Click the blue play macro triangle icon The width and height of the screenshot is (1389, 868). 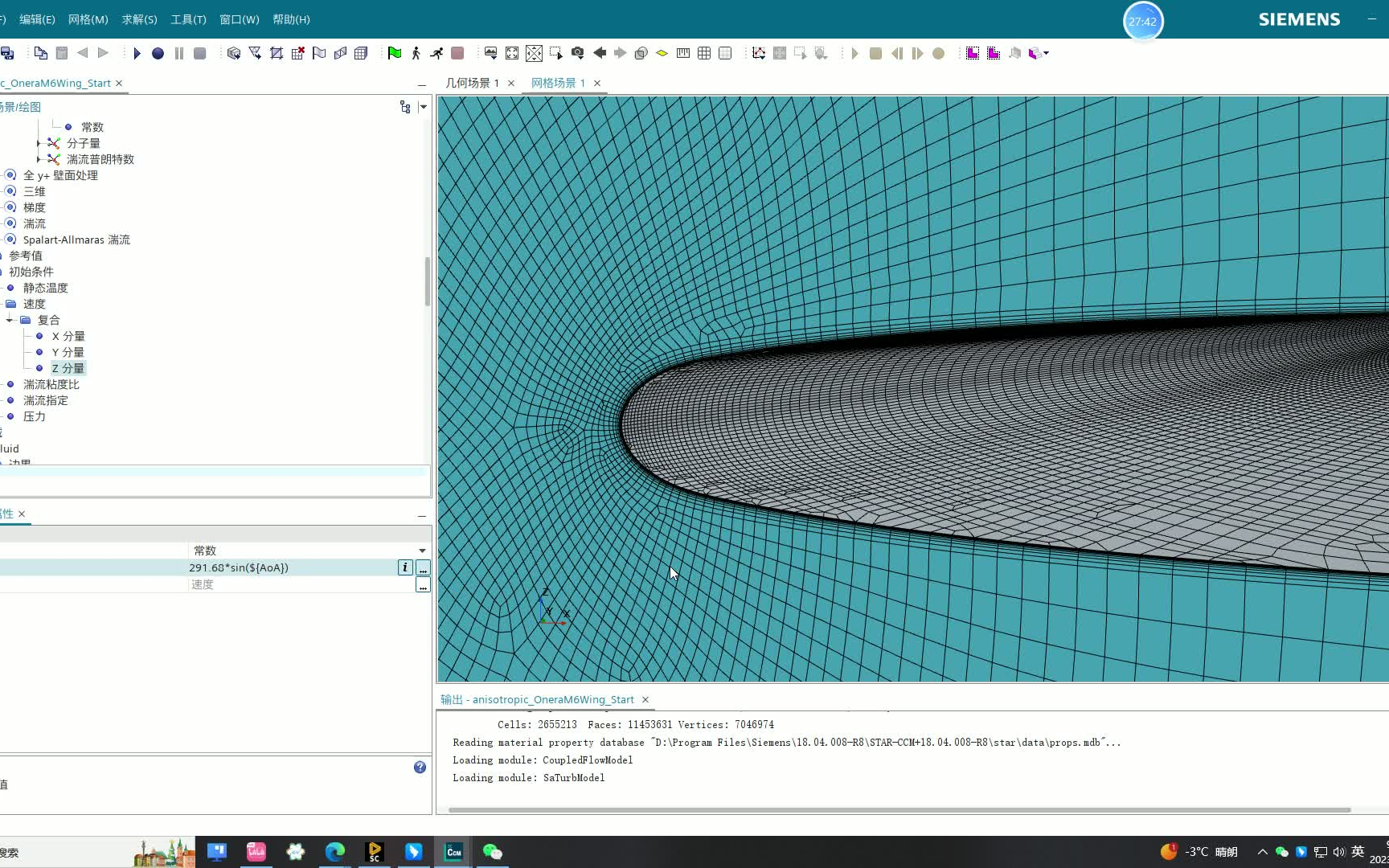137,53
